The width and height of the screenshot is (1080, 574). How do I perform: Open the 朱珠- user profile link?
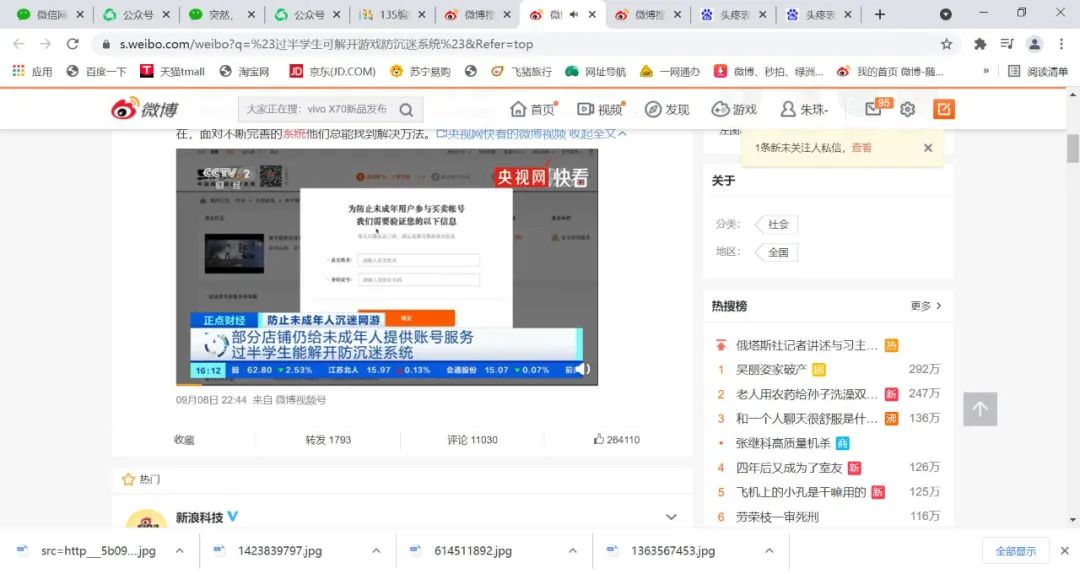pos(804,109)
